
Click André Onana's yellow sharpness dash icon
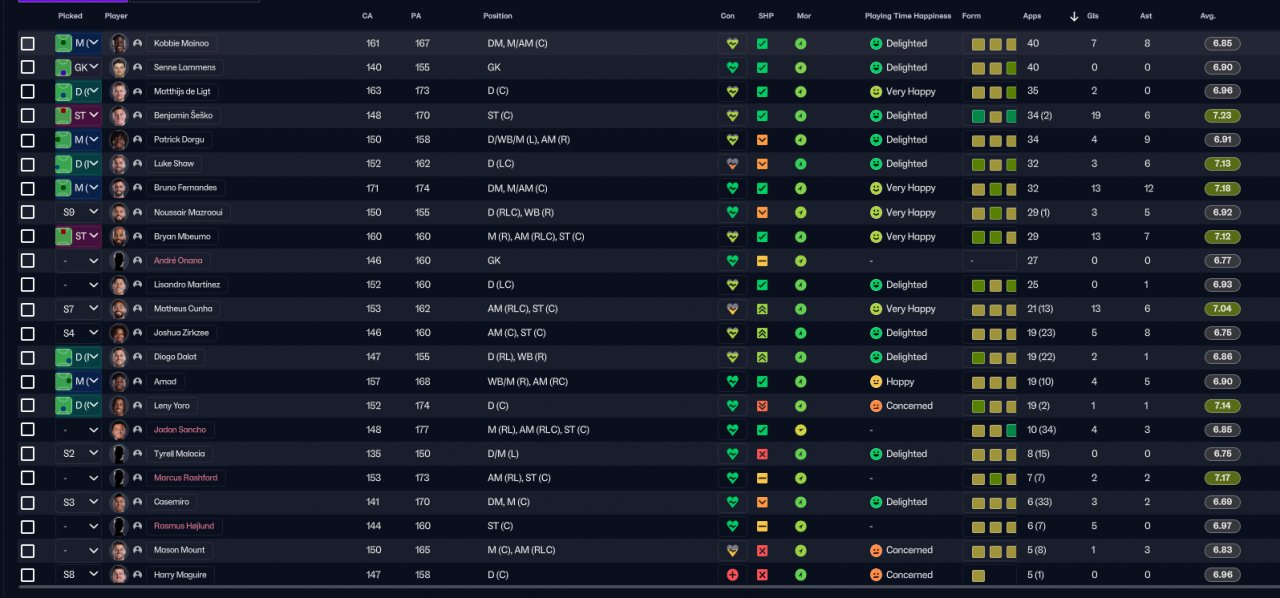[762, 261]
